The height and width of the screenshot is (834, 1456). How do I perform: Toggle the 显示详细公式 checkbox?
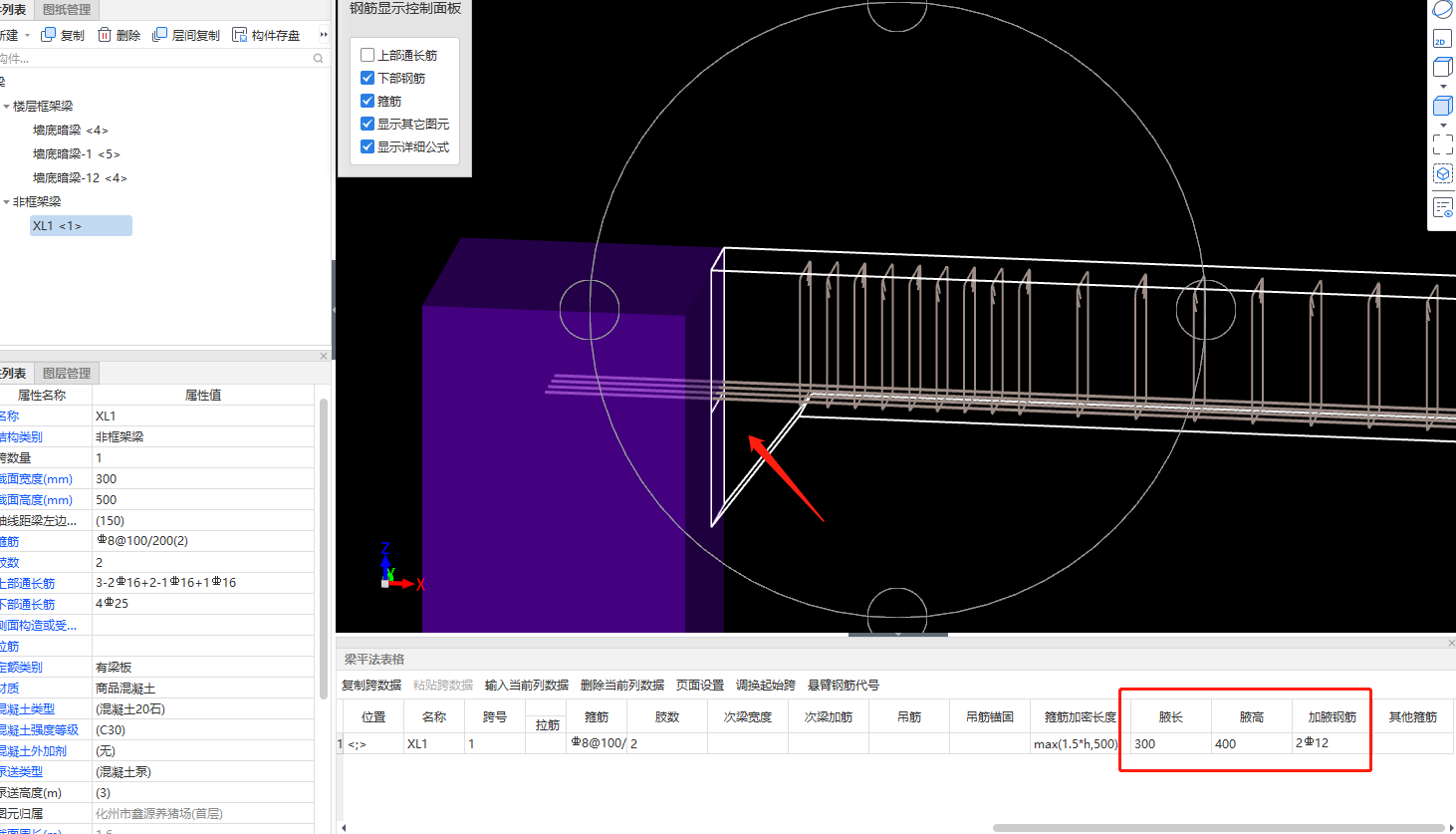click(x=367, y=146)
